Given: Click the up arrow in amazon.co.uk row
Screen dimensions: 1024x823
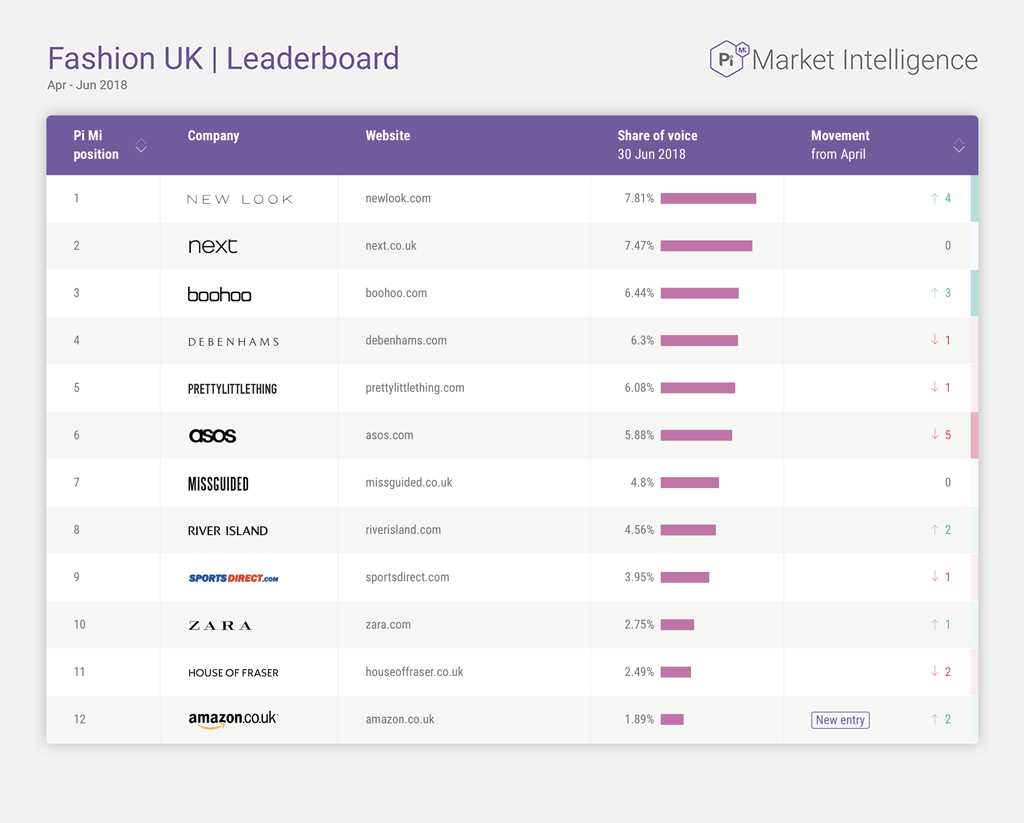Looking at the screenshot, I should [x=935, y=719].
